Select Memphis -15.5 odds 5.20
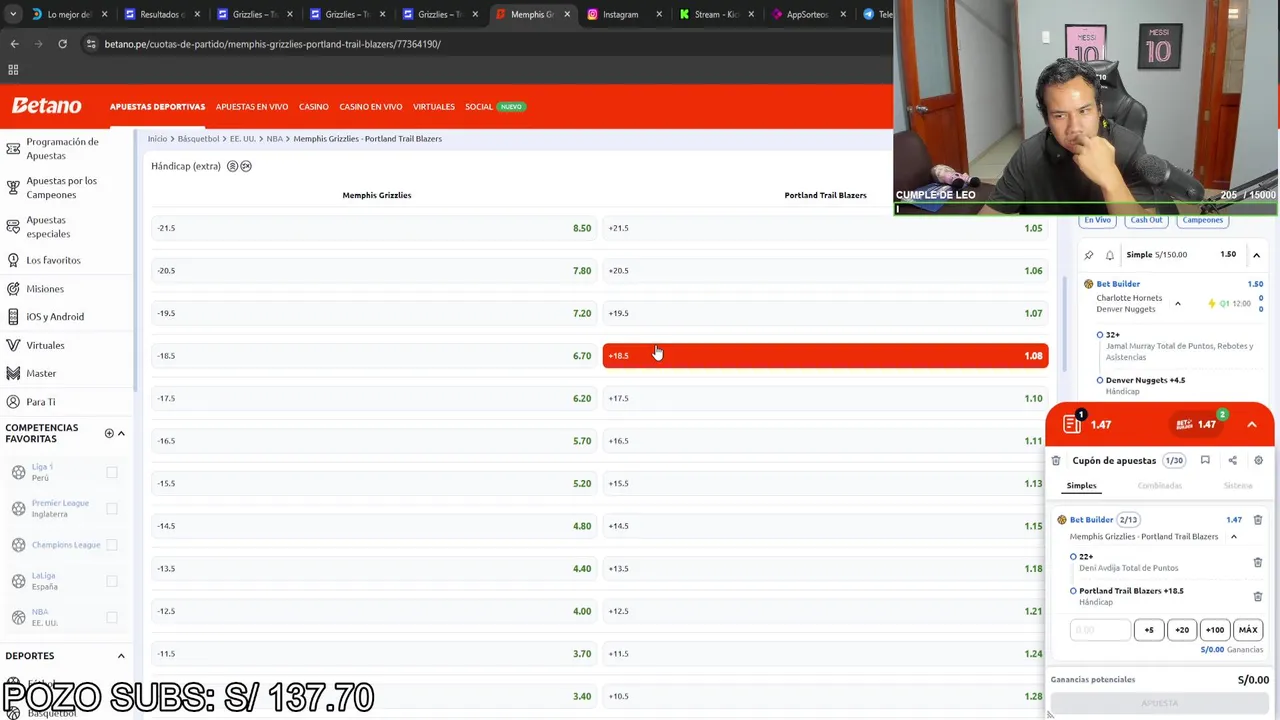This screenshot has width=1280, height=720. click(x=374, y=483)
